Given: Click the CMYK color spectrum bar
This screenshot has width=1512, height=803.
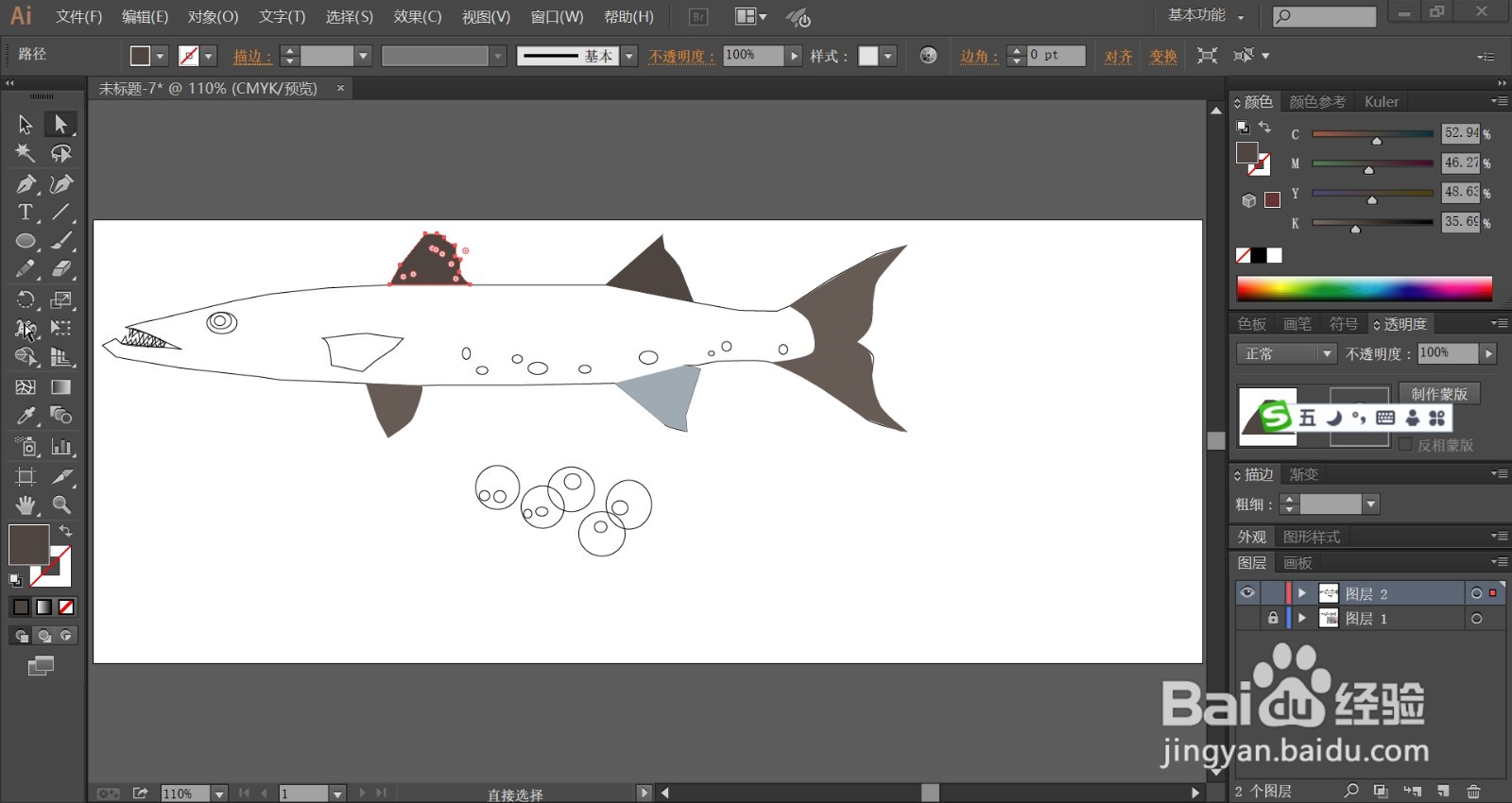Looking at the screenshot, I should (1365, 288).
